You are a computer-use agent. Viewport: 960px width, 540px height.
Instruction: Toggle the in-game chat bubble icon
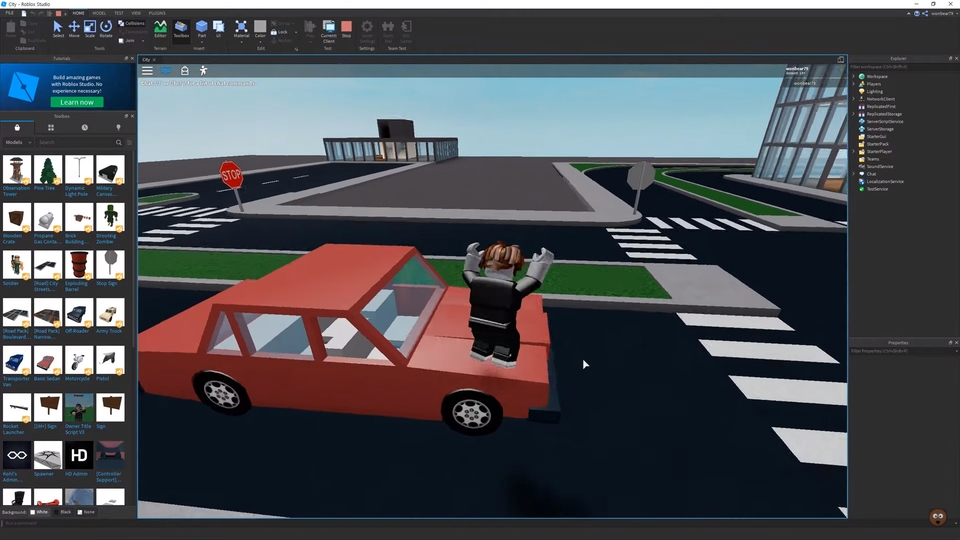[166, 70]
